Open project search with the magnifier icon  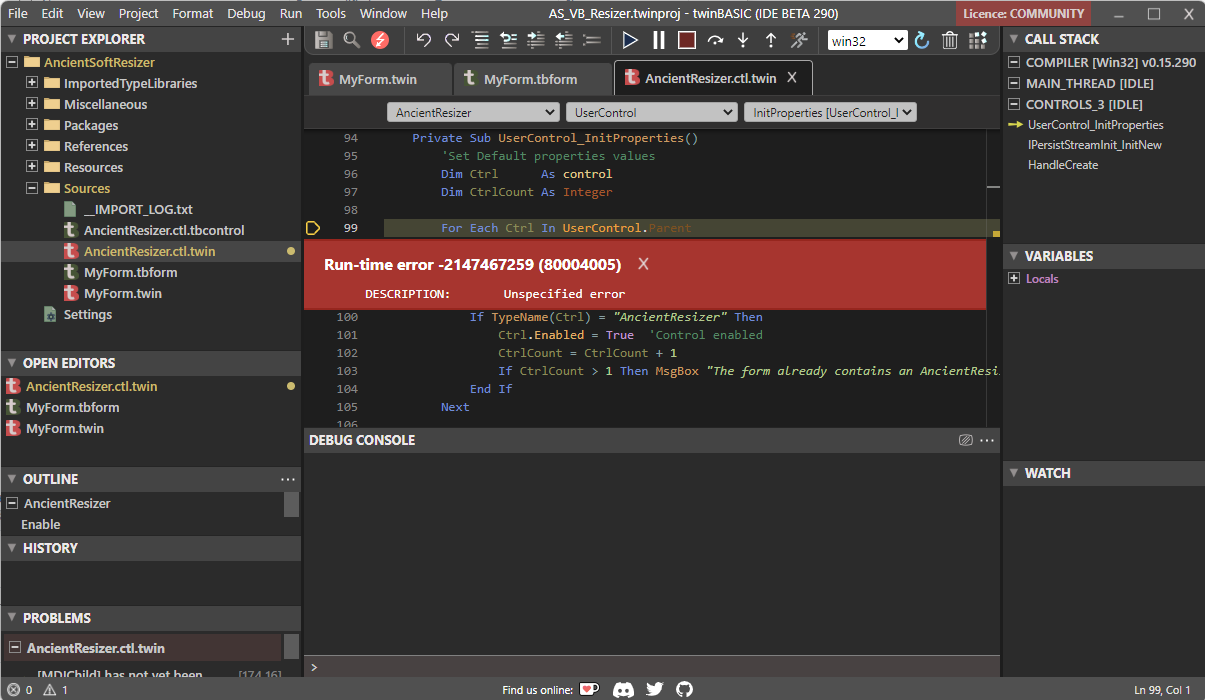(x=349, y=39)
